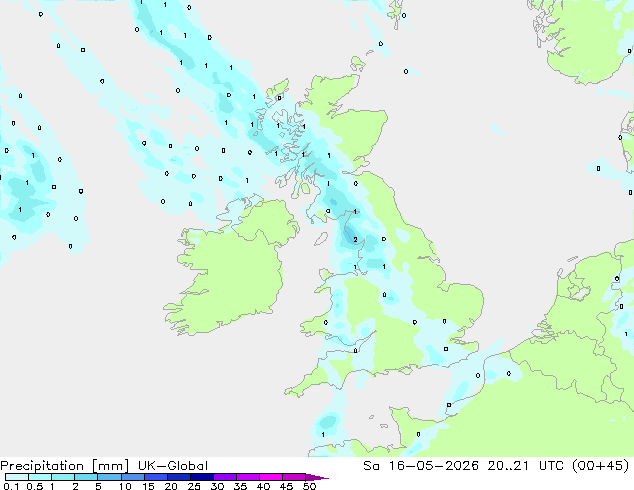Click the lightest 0.1–0.5 mm legend swatch

tap(17, 477)
